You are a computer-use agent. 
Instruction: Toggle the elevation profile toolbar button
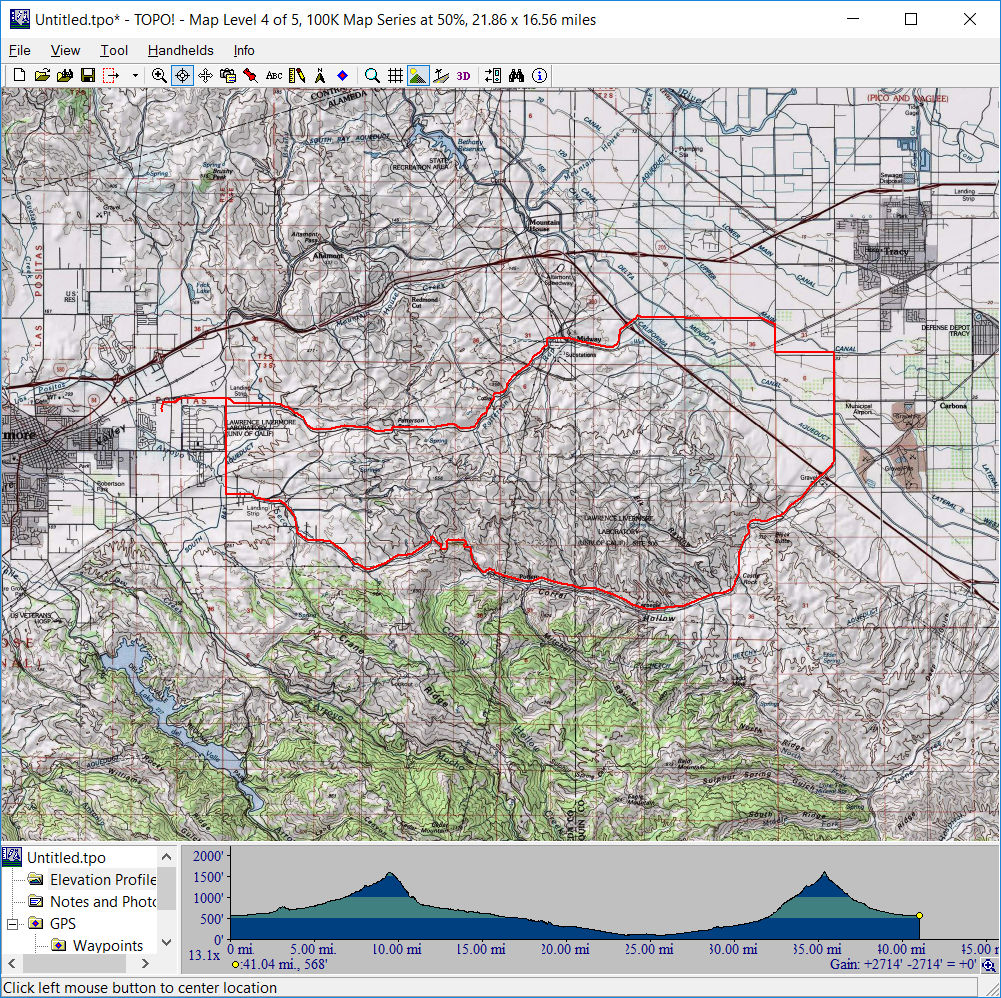pos(441,75)
